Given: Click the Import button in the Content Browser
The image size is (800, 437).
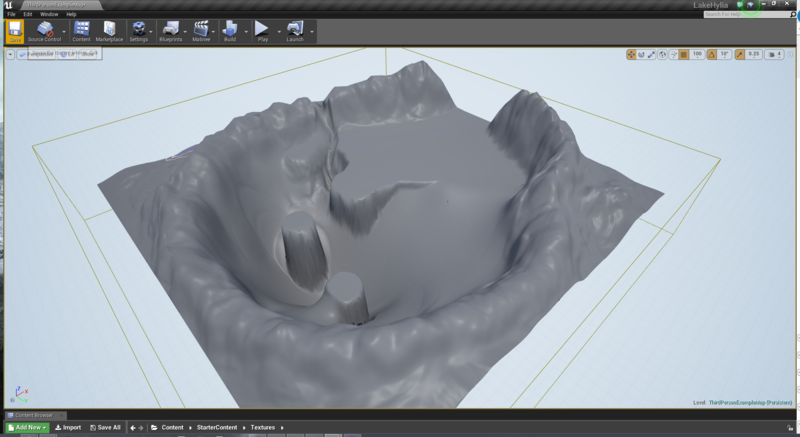Looking at the screenshot, I should click(x=68, y=427).
